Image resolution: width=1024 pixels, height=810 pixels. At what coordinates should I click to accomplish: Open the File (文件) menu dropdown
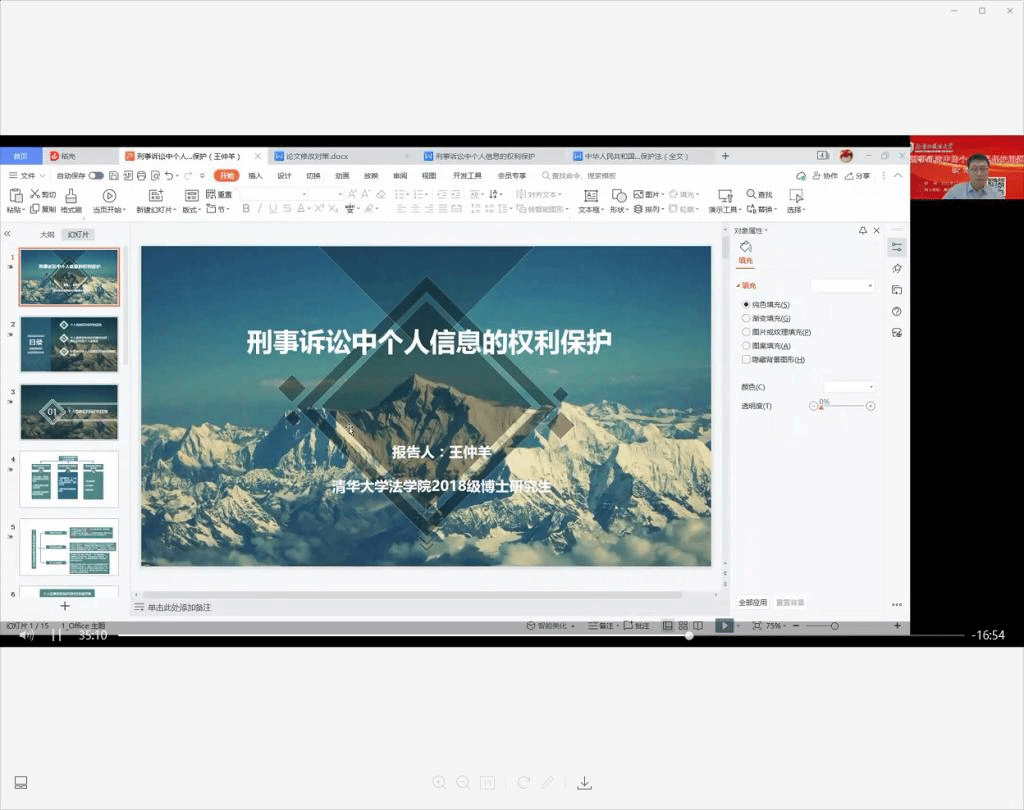pos(27,176)
